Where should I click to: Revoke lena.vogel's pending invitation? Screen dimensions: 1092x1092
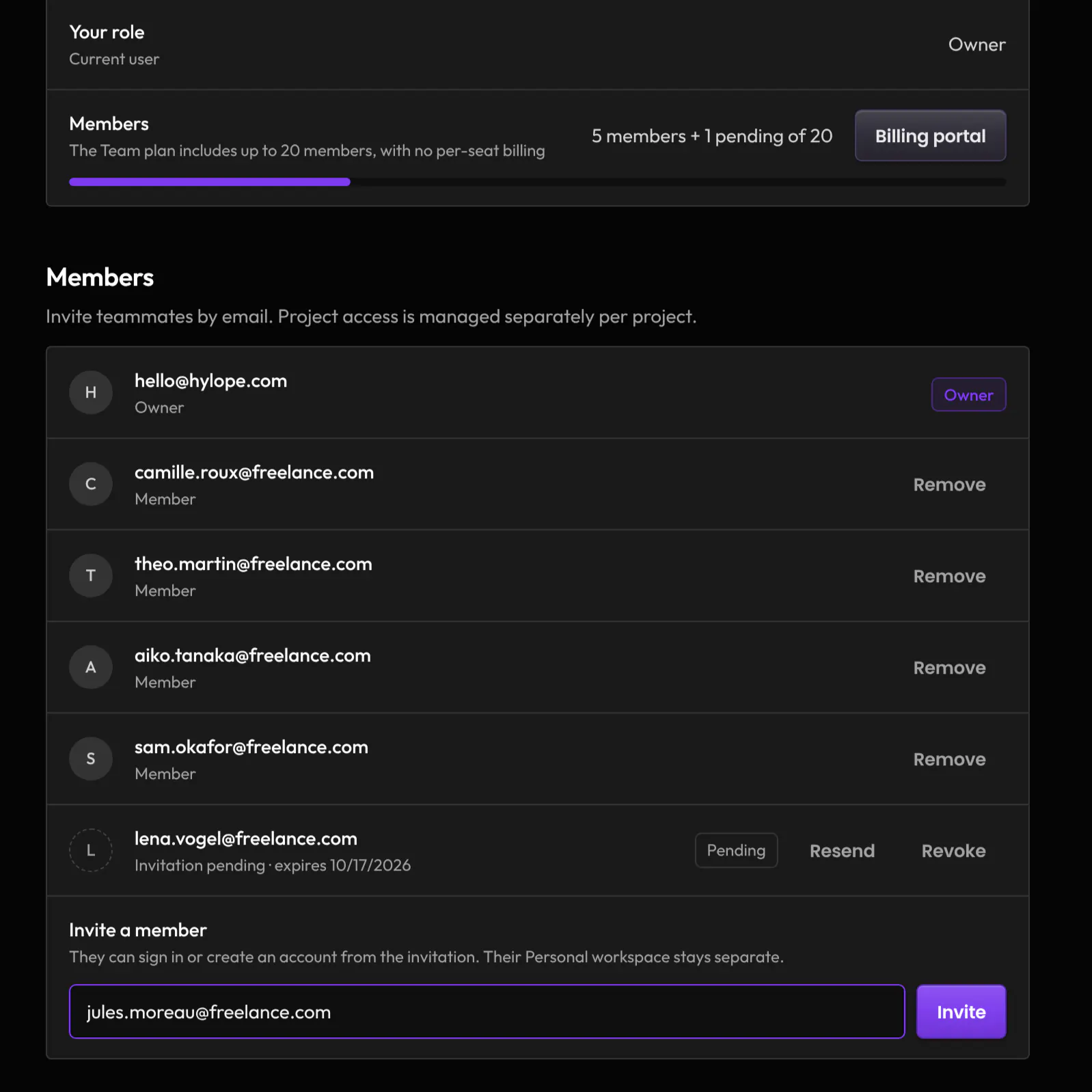[x=953, y=851]
